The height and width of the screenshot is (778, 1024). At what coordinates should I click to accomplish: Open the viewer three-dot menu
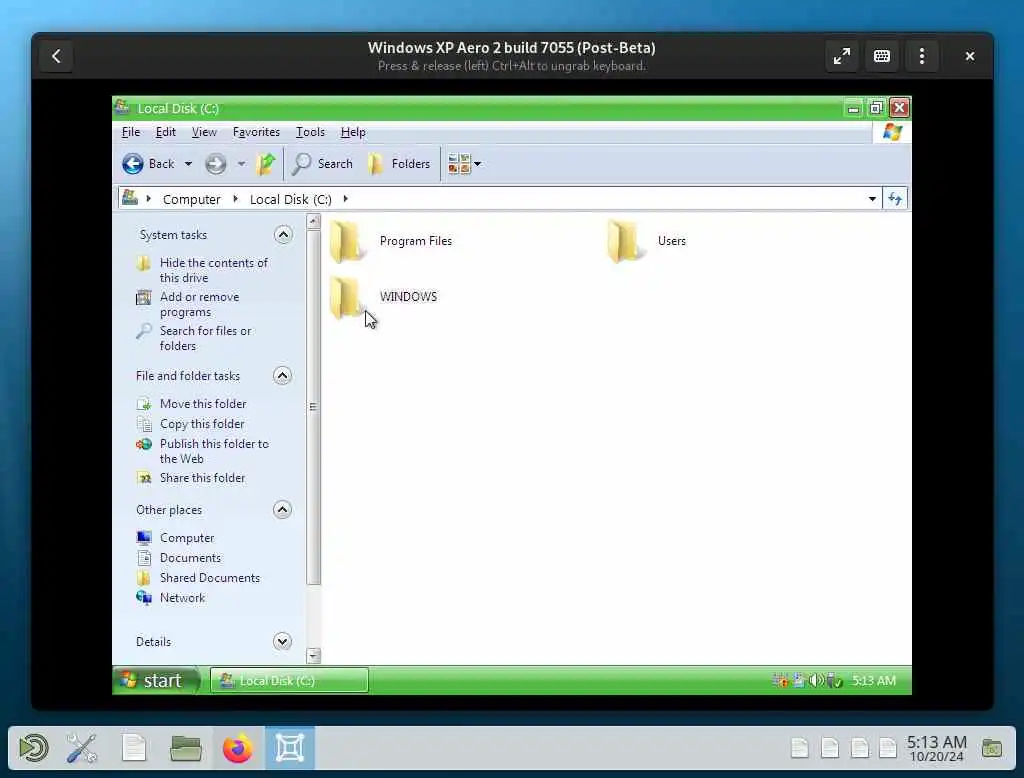[921, 56]
